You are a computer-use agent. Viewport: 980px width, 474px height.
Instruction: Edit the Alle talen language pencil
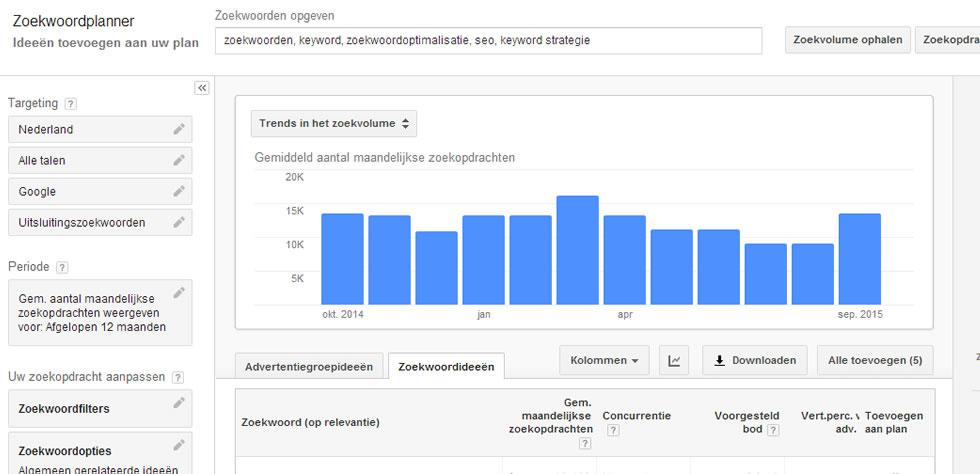click(179, 160)
